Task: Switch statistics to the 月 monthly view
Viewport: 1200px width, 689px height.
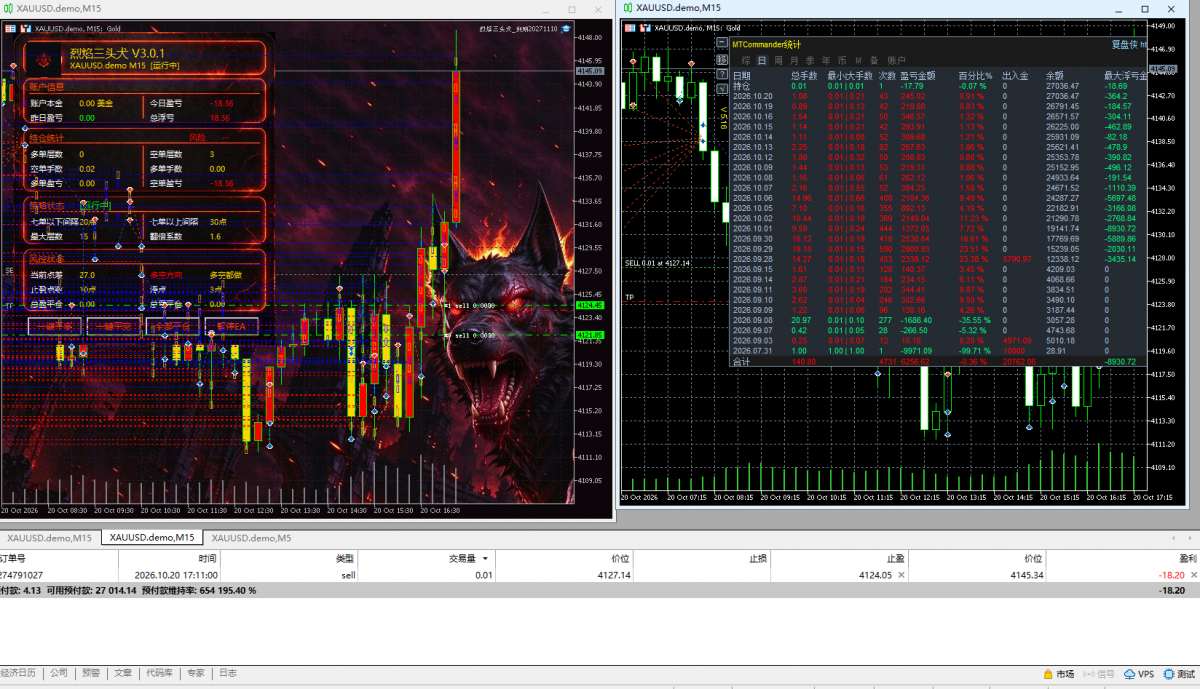Action: (793, 60)
